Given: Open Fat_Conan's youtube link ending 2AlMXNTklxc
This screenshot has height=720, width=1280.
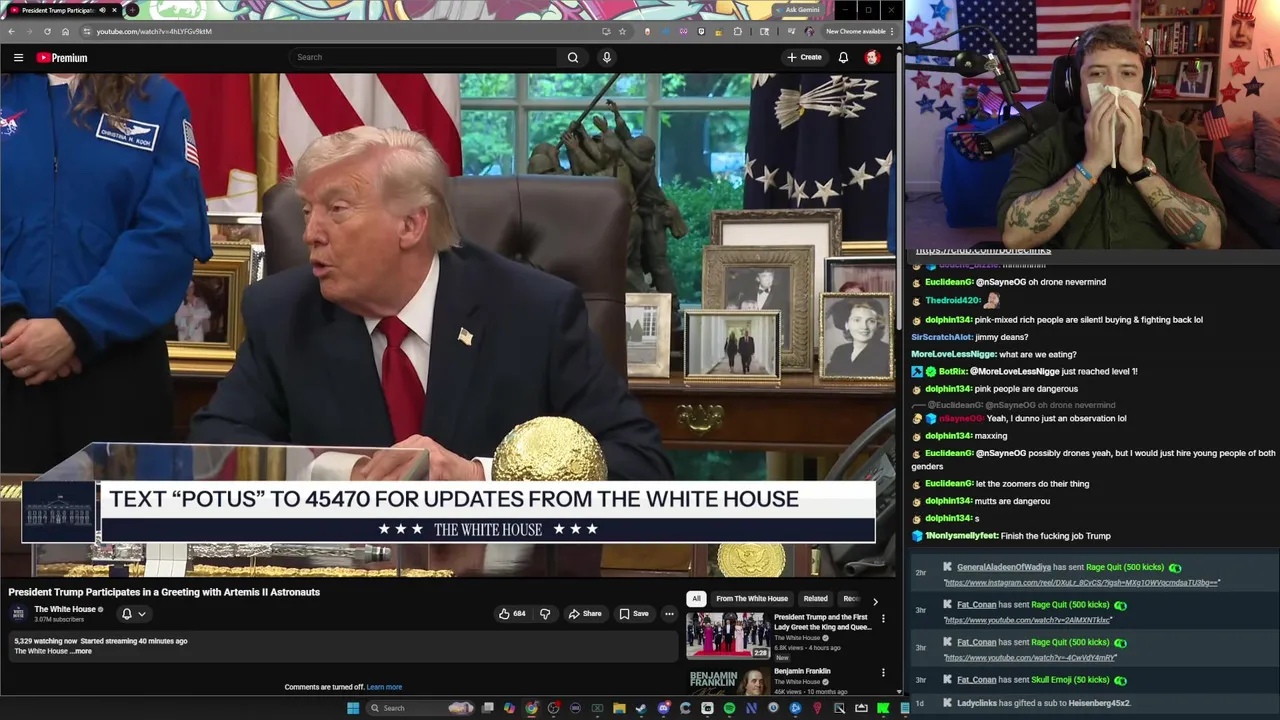Looking at the screenshot, I should 1027,620.
